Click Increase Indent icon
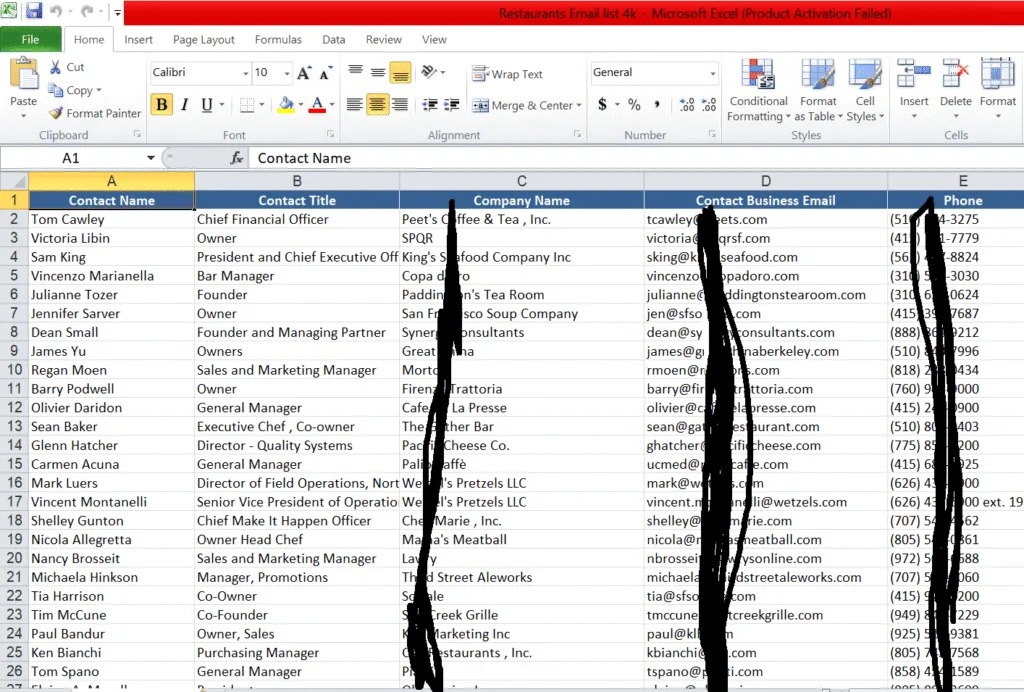 coord(451,104)
